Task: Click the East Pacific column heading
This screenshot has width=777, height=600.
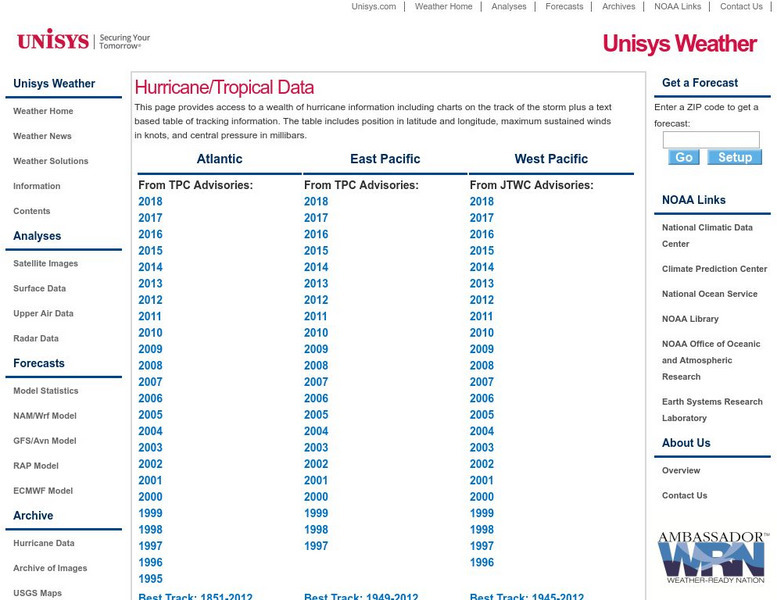Action: (385, 159)
